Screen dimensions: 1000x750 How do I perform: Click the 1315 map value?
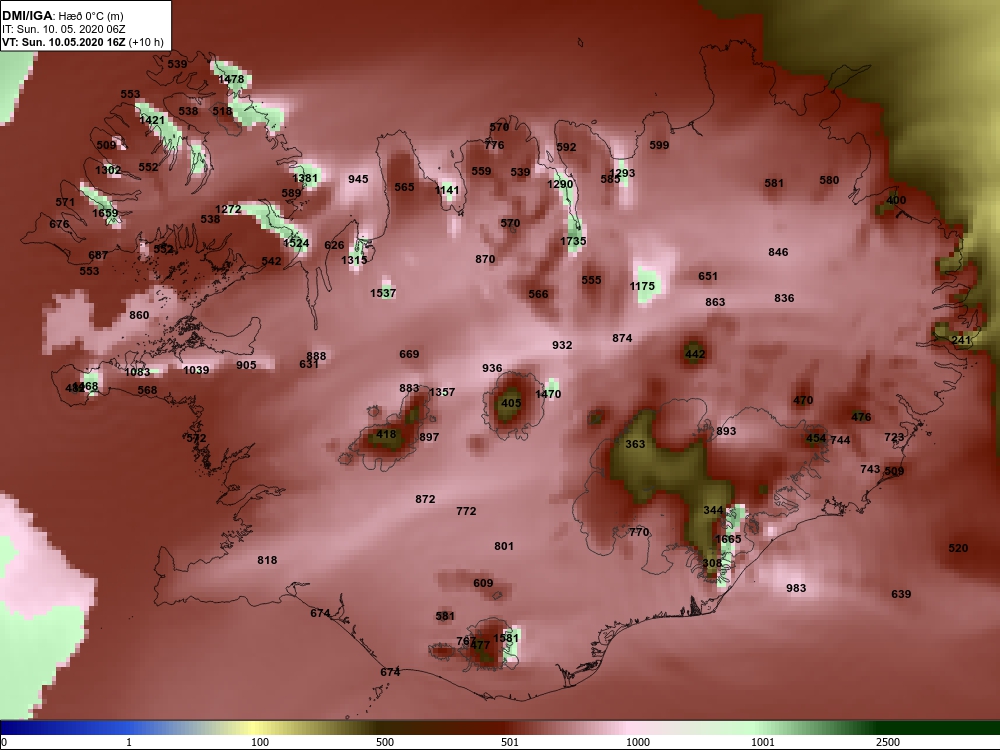(354, 260)
